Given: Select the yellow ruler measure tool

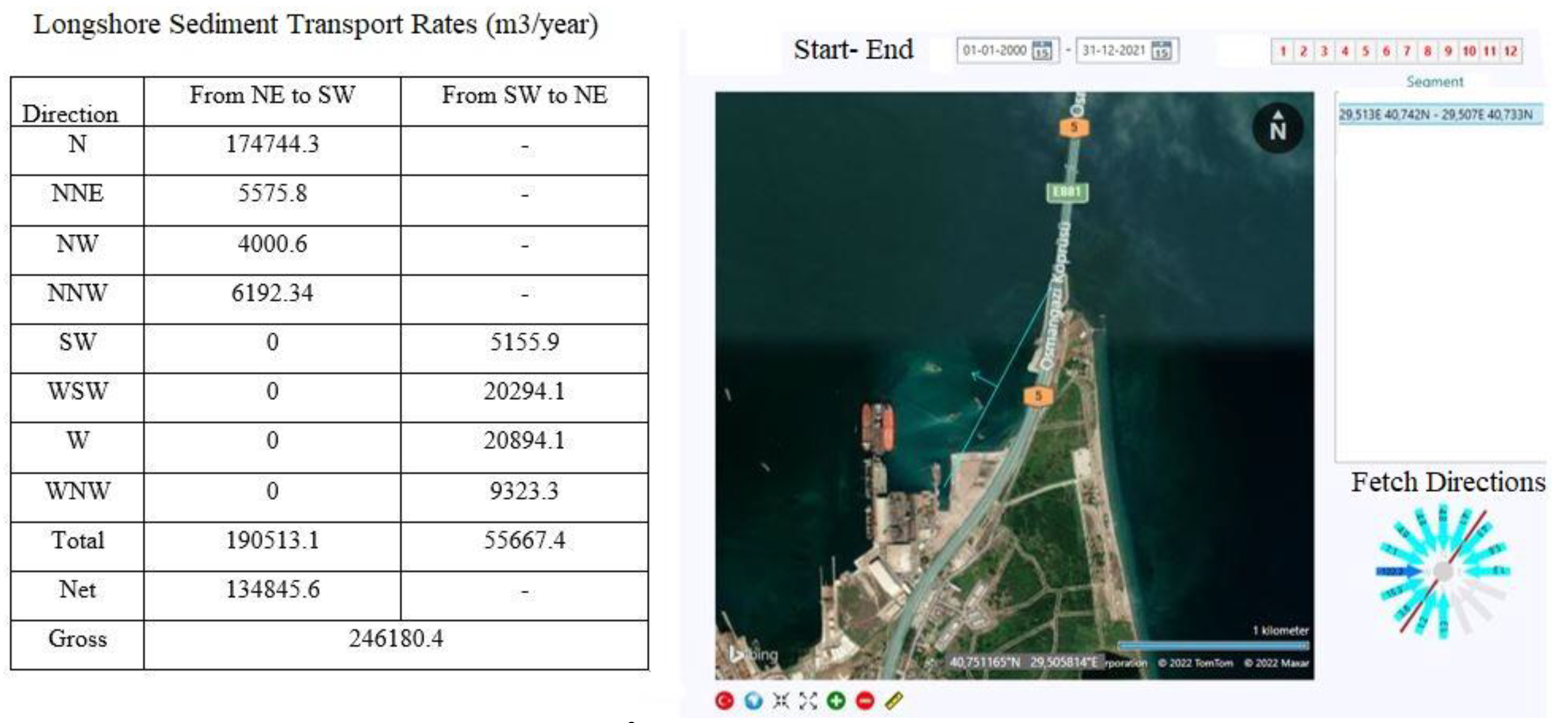Looking at the screenshot, I should tap(894, 701).
